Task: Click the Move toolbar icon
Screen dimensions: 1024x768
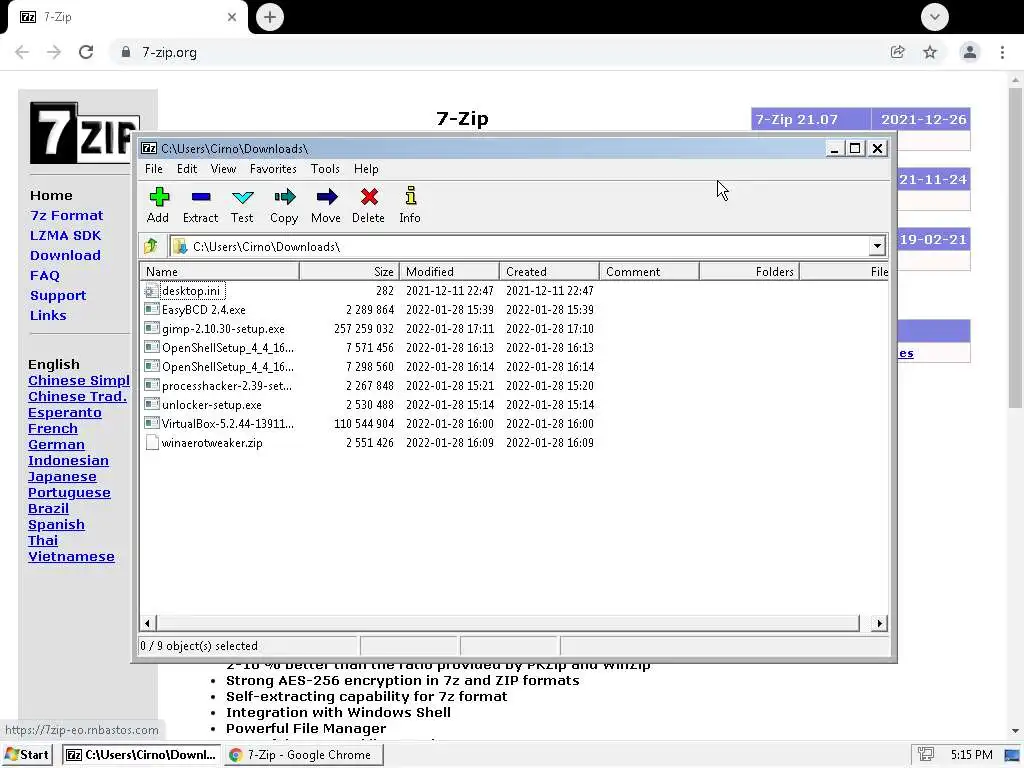Action: [x=327, y=197]
